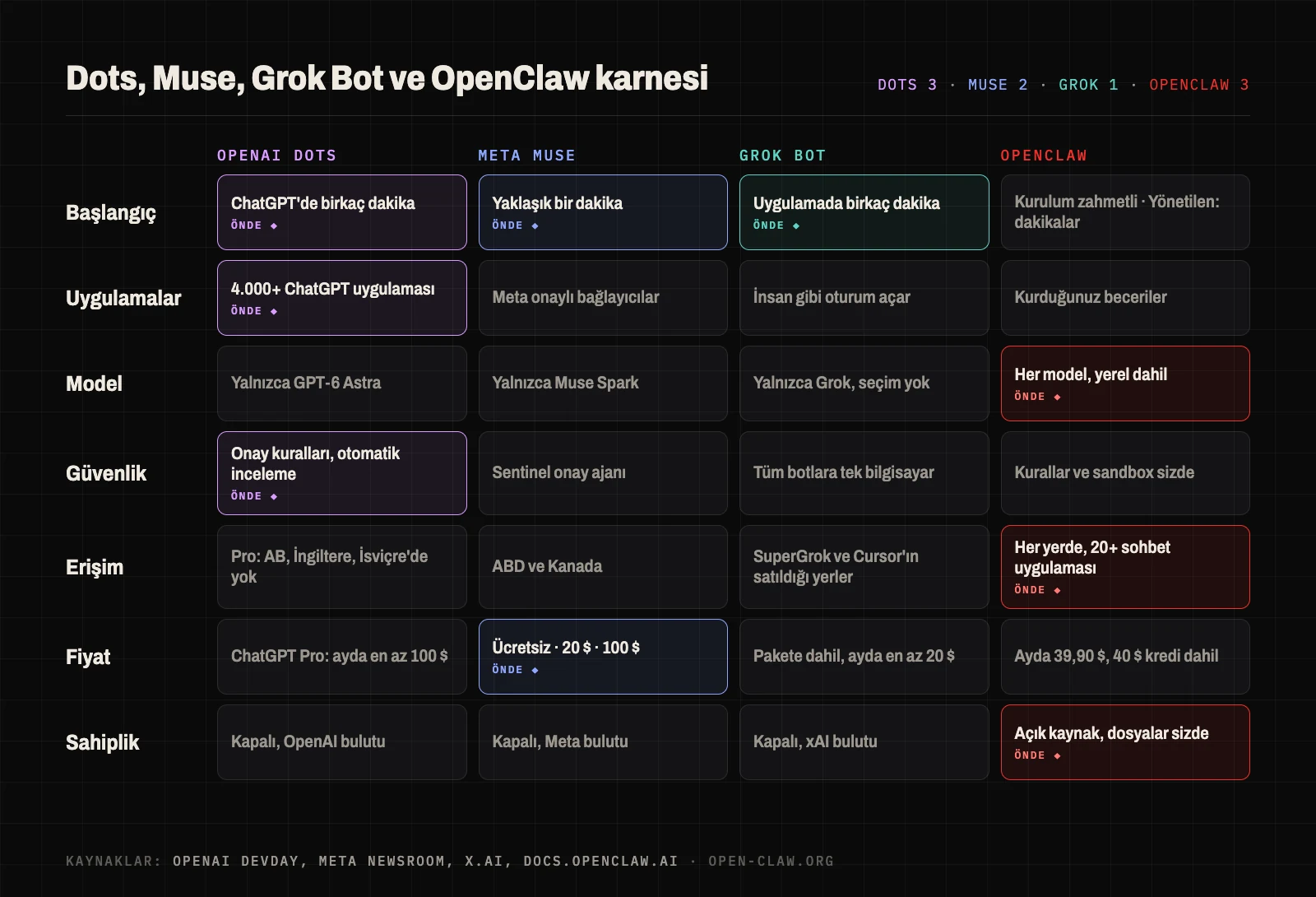
Task: Select the Fiyat row label
Action: (x=88, y=657)
